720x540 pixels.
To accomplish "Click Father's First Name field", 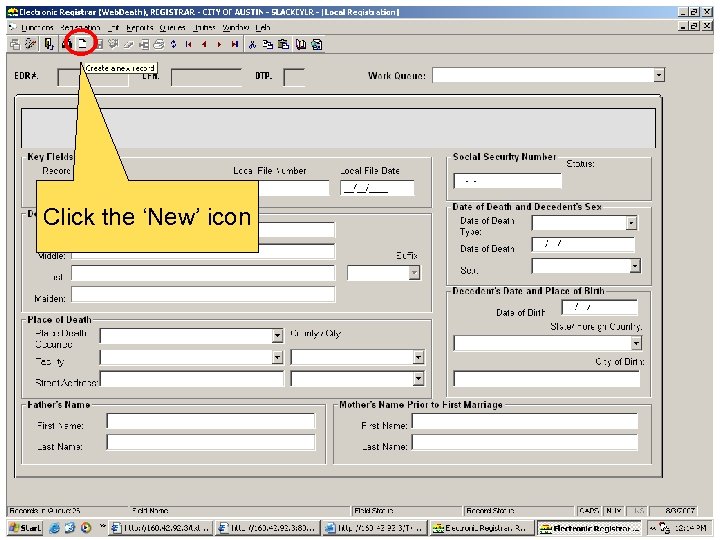I will [211, 421].
